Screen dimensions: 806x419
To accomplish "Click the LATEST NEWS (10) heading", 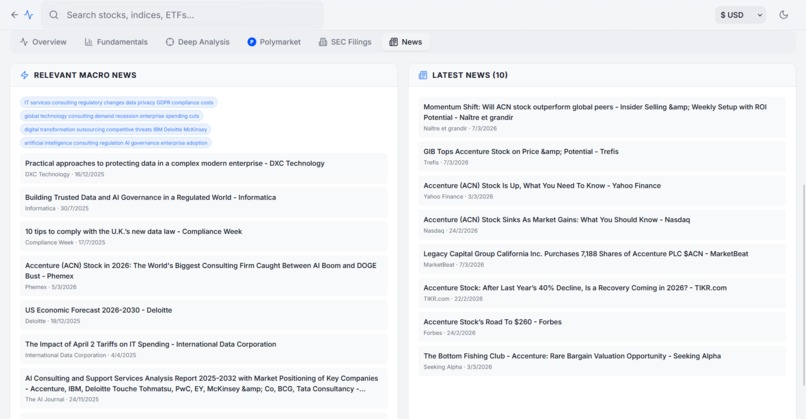I will [470, 75].
